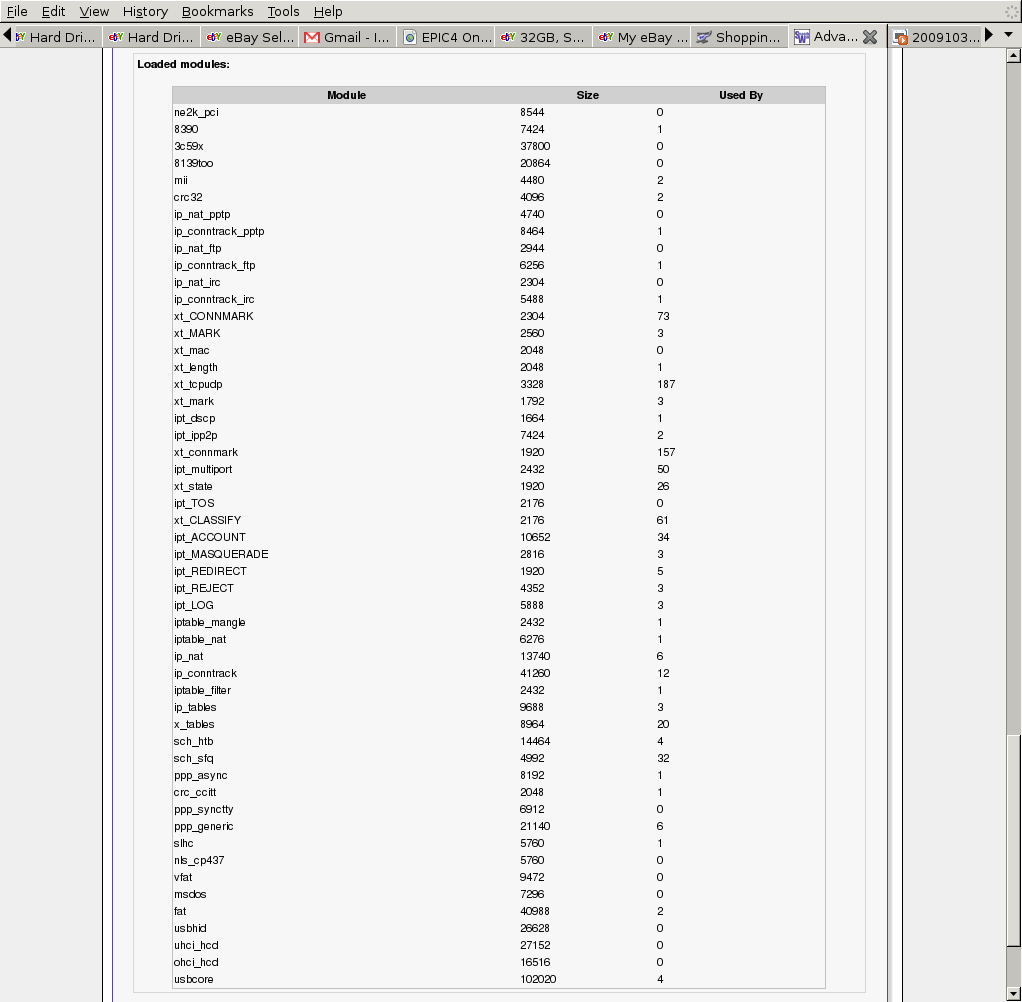Click the eBay Sel... tab favicon
The width and height of the screenshot is (1022, 1002).
click(214, 37)
